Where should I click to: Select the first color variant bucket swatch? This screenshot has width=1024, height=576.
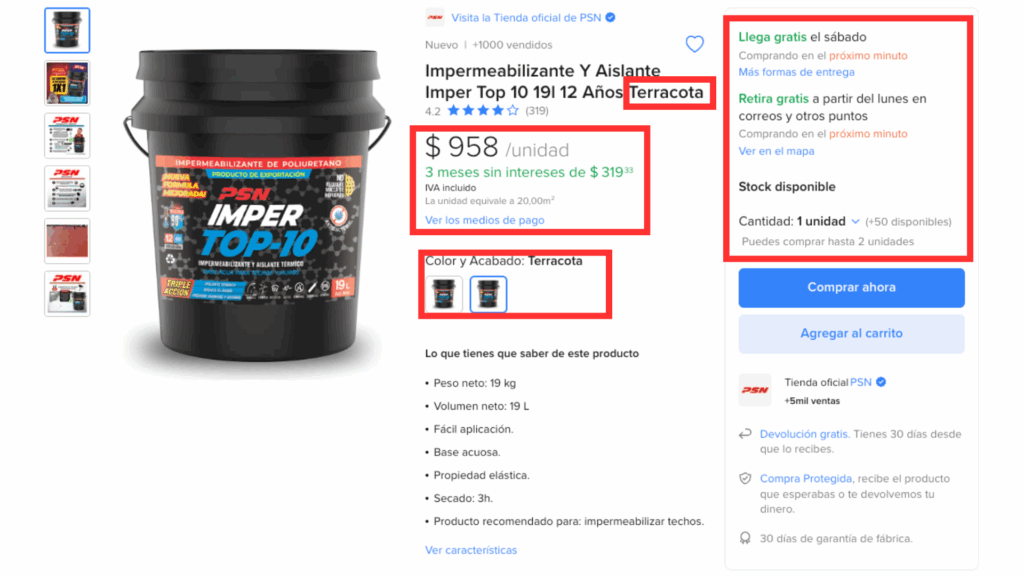(x=444, y=294)
